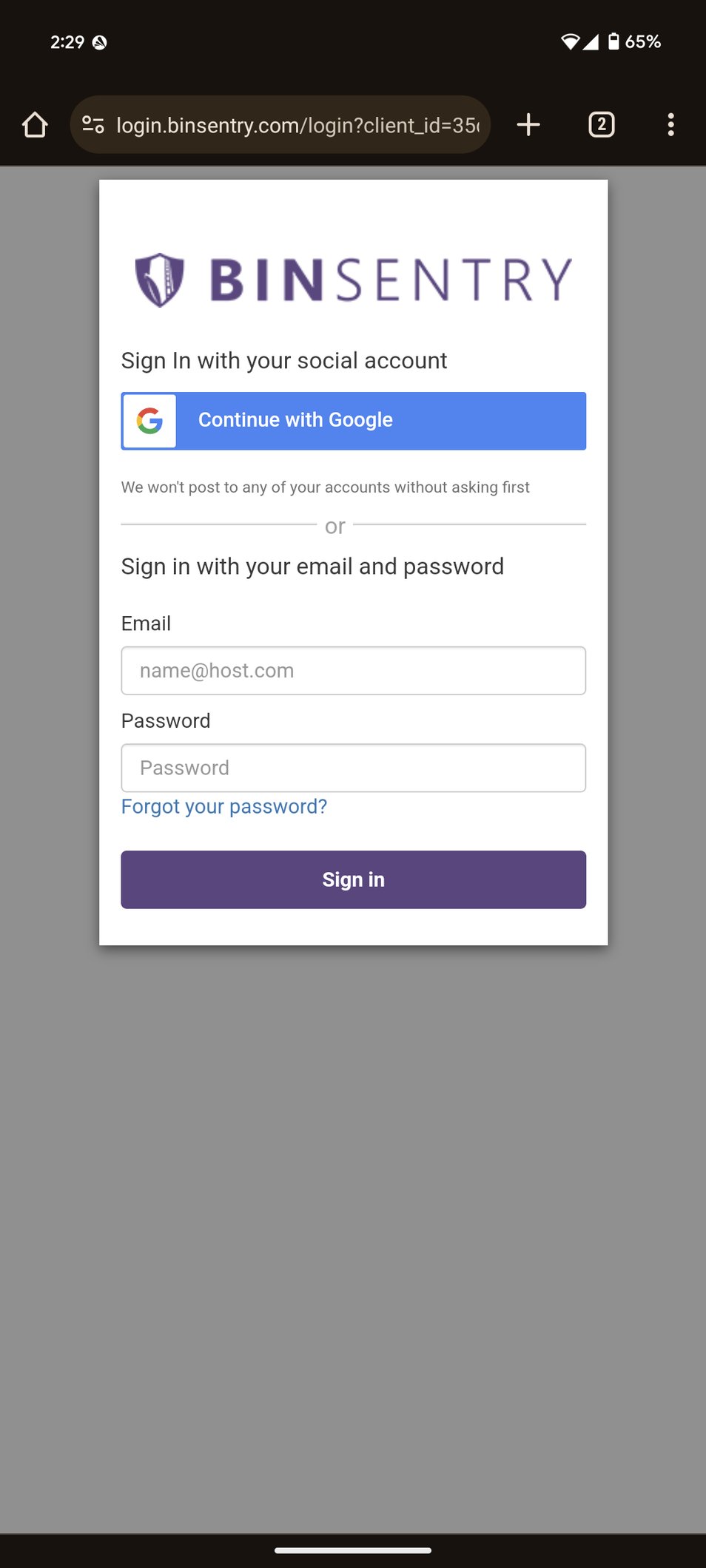
Task: Tap the bottom navigation gesture bar
Action: click(353, 1550)
